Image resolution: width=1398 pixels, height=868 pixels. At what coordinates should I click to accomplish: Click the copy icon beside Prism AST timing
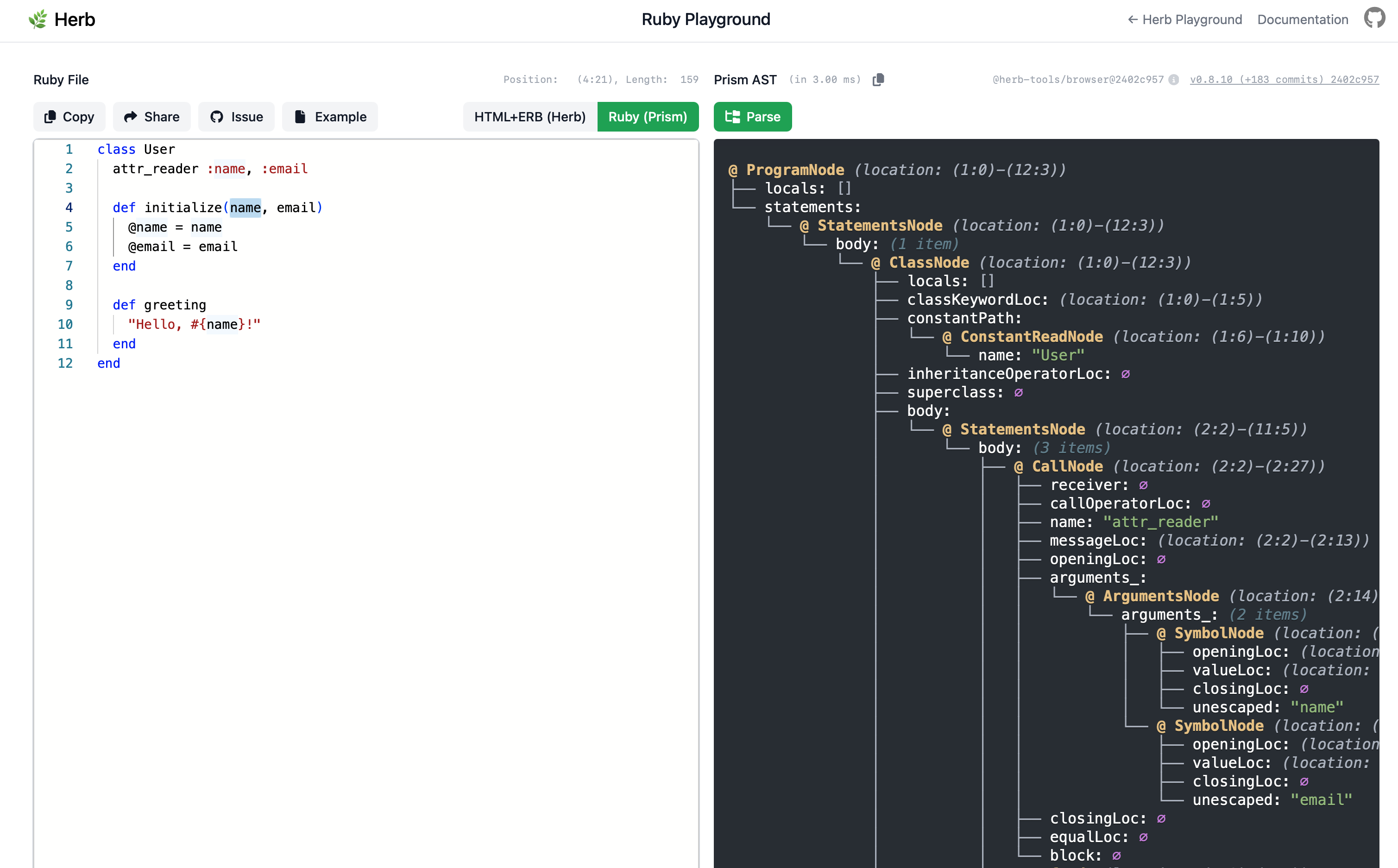[878, 79]
